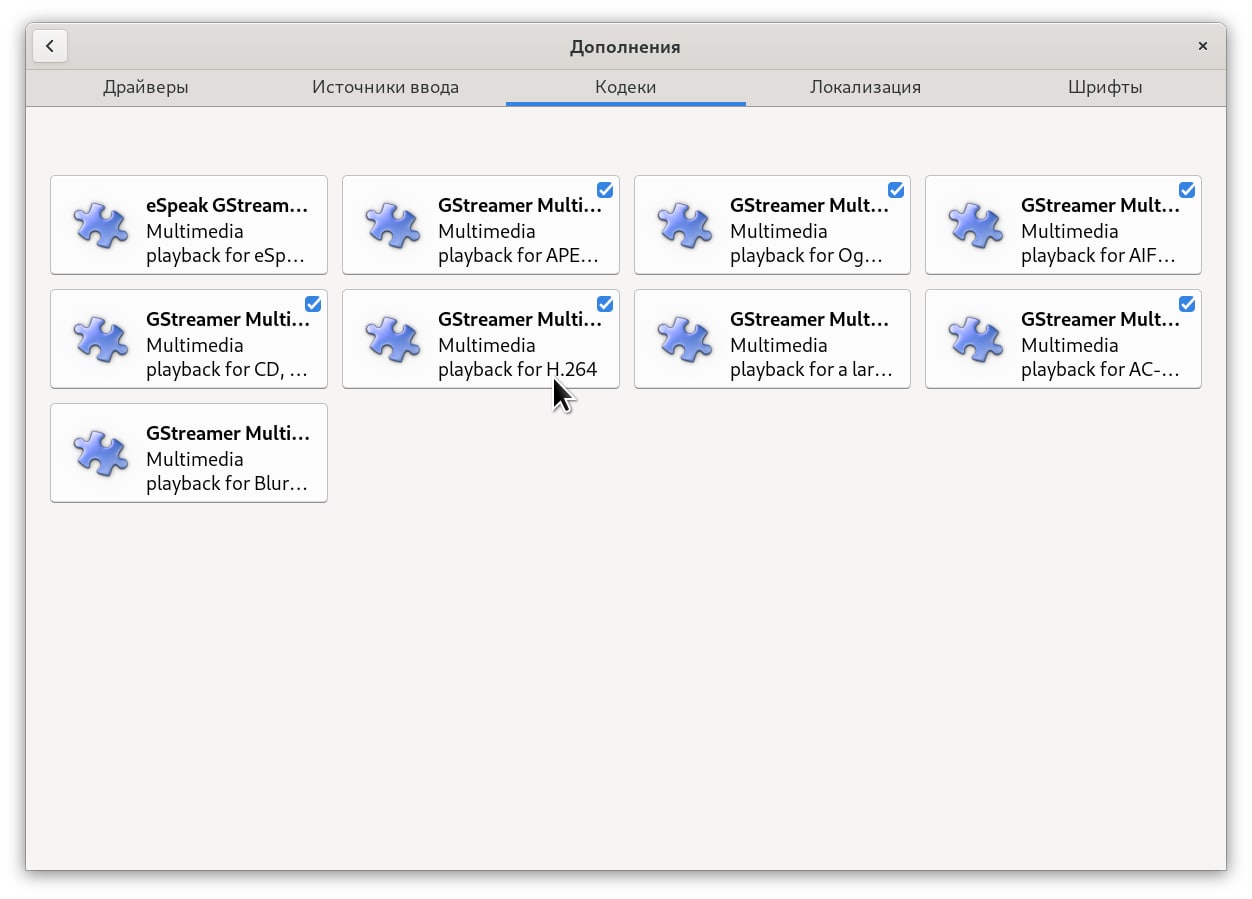The image size is (1252, 899).
Task: Uncheck the AC- playback codec checkbox
Action: [1187, 304]
